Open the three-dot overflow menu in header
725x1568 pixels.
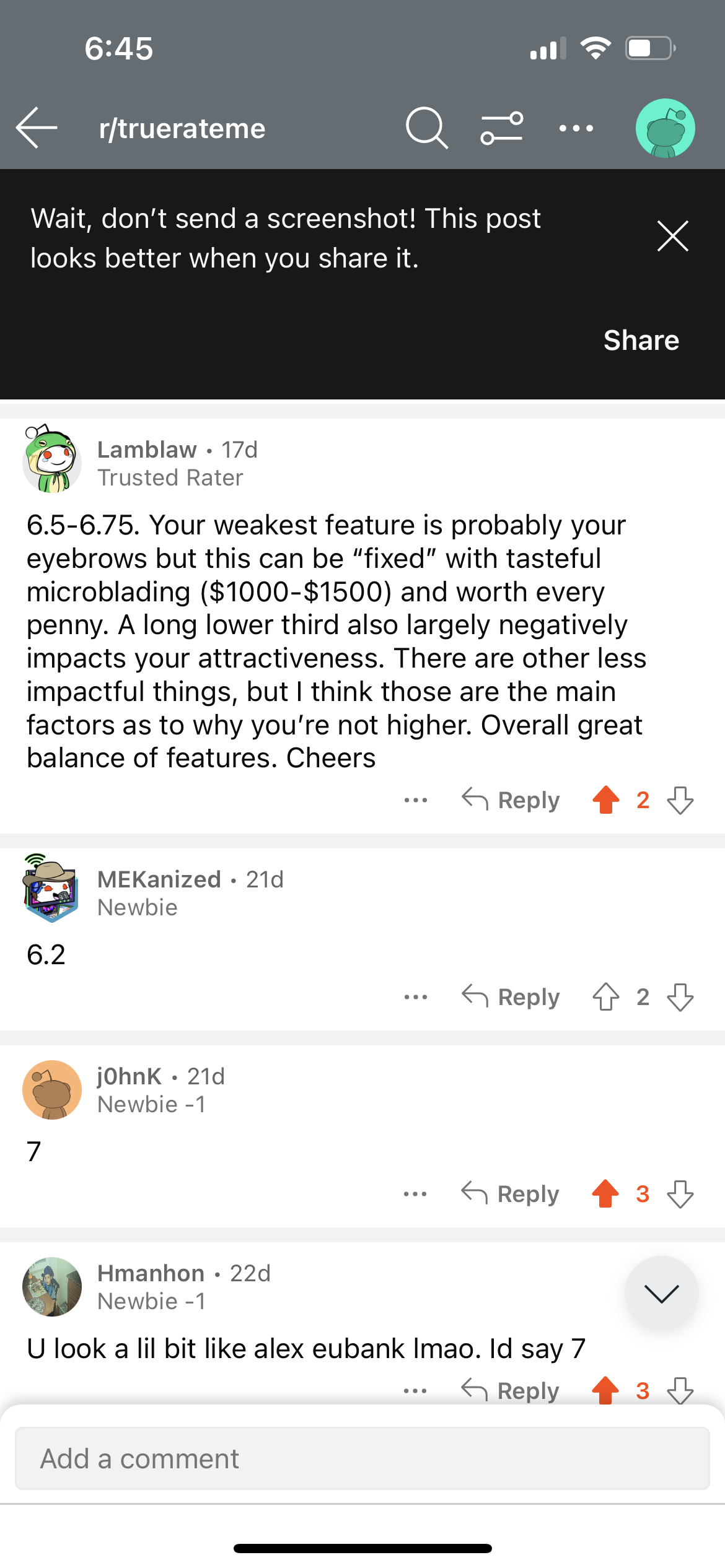576,128
